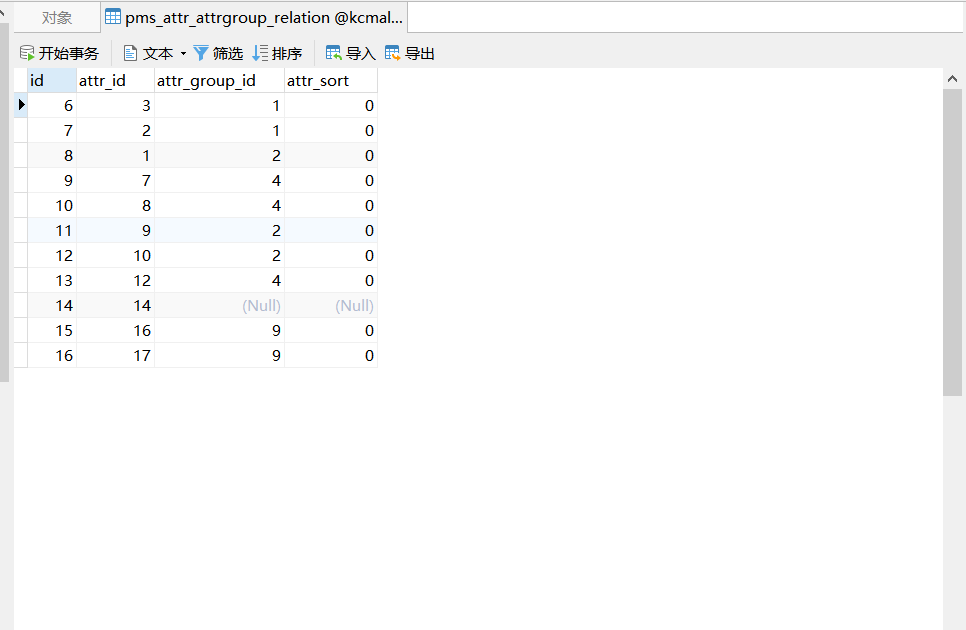The image size is (966, 630).
Task: Click the 排序 sort button label
Action: tap(287, 54)
